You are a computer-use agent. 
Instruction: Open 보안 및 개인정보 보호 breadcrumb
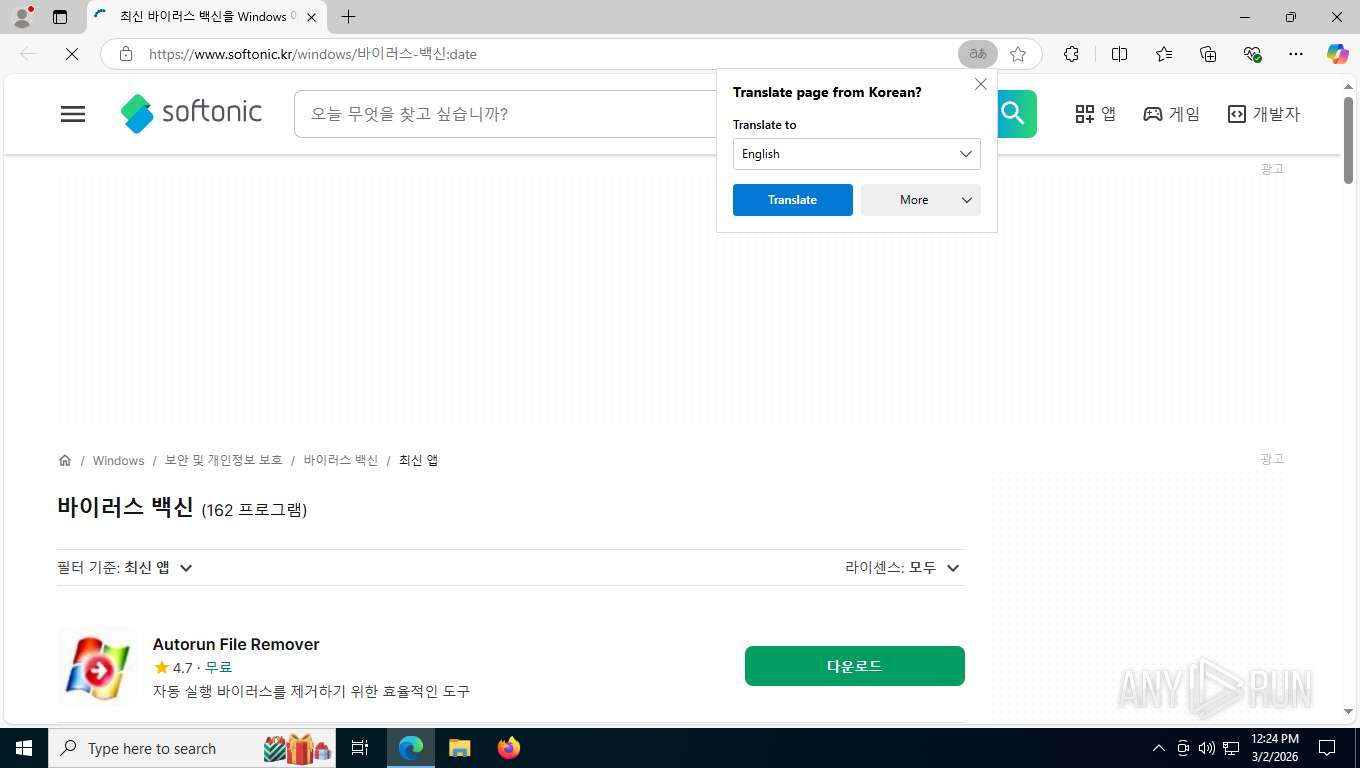coord(224,460)
